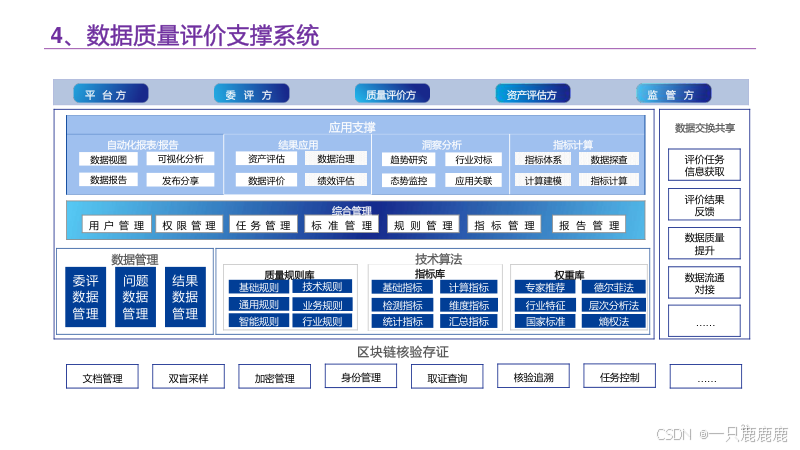Select the 技术规则 cell
The image size is (800, 450).
pos(322,287)
